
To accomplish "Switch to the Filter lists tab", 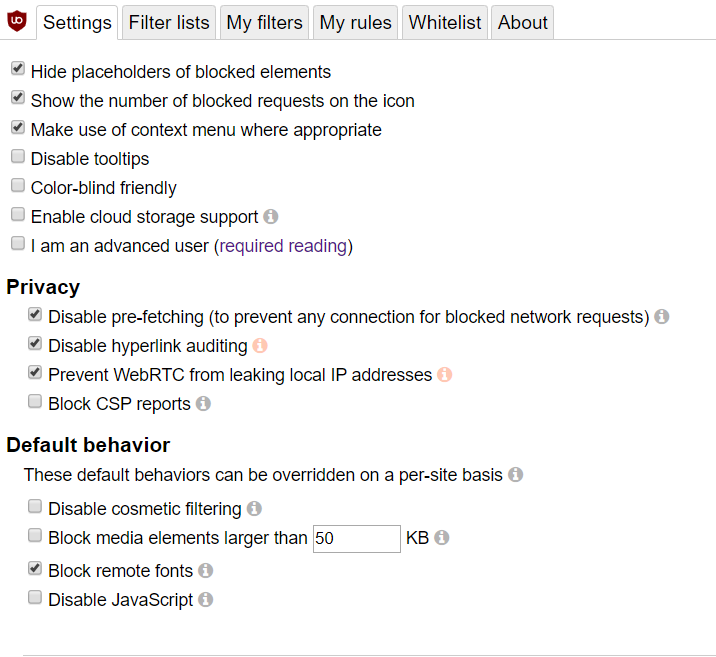I will pos(169,22).
